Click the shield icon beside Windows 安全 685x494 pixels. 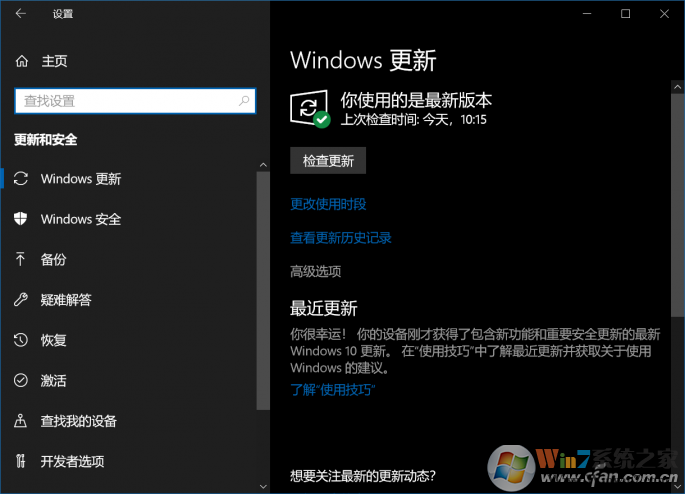[x=21, y=218]
